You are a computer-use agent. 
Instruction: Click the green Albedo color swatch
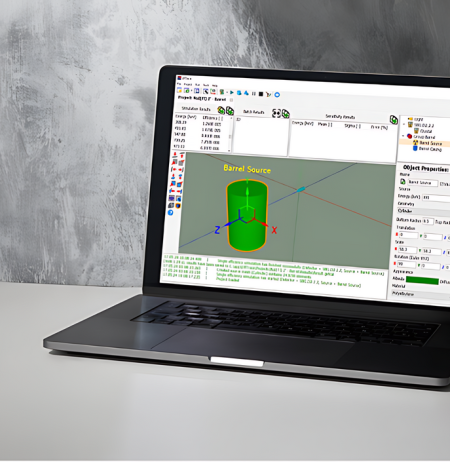[x=422, y=280]
